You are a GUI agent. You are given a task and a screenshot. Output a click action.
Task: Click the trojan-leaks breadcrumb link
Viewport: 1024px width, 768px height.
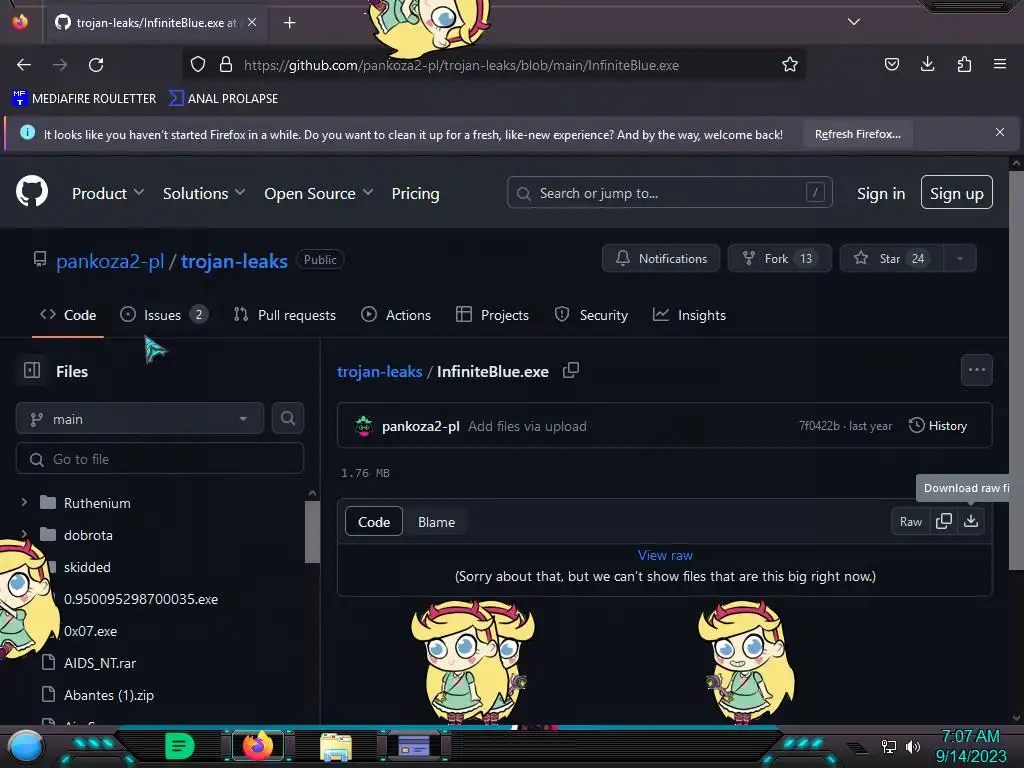point(379,371)
